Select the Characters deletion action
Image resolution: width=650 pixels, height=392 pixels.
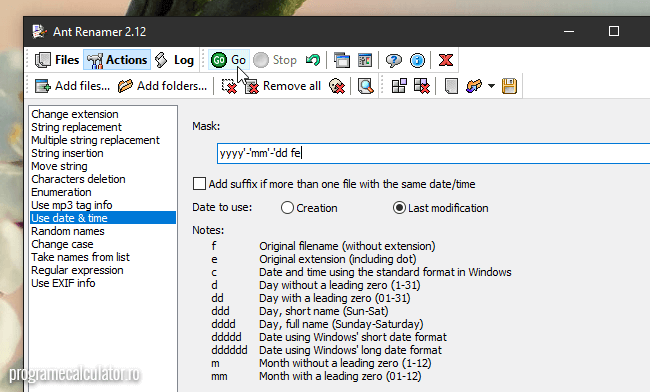pos(103,179)
